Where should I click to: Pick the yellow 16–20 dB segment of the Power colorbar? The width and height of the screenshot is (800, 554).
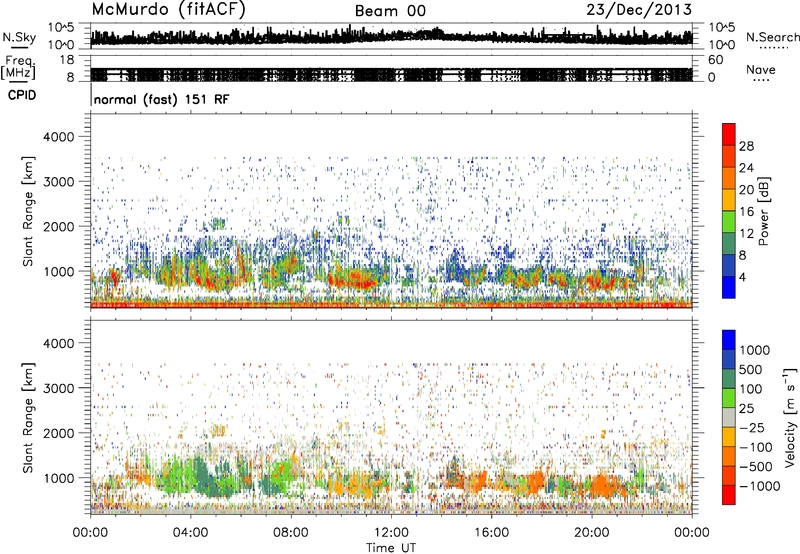(x=729, y=200)
